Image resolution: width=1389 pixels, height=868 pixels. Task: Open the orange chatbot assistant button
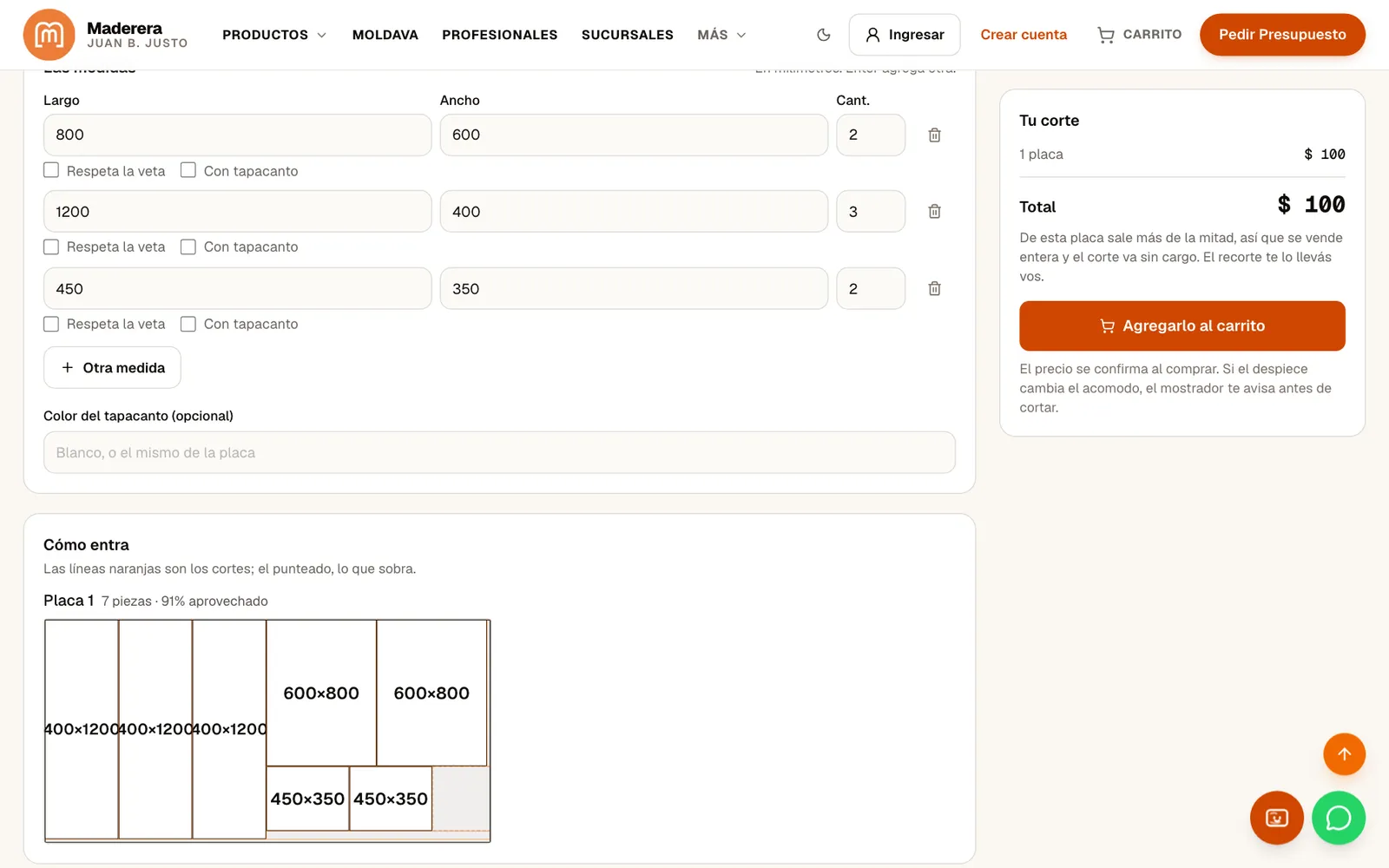coord(1276,818)
